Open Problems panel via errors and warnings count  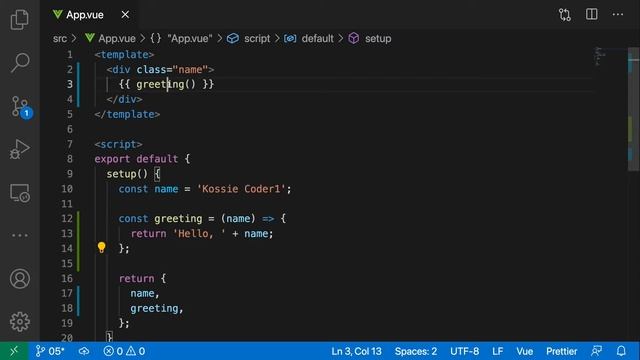[x=124, y=351]
